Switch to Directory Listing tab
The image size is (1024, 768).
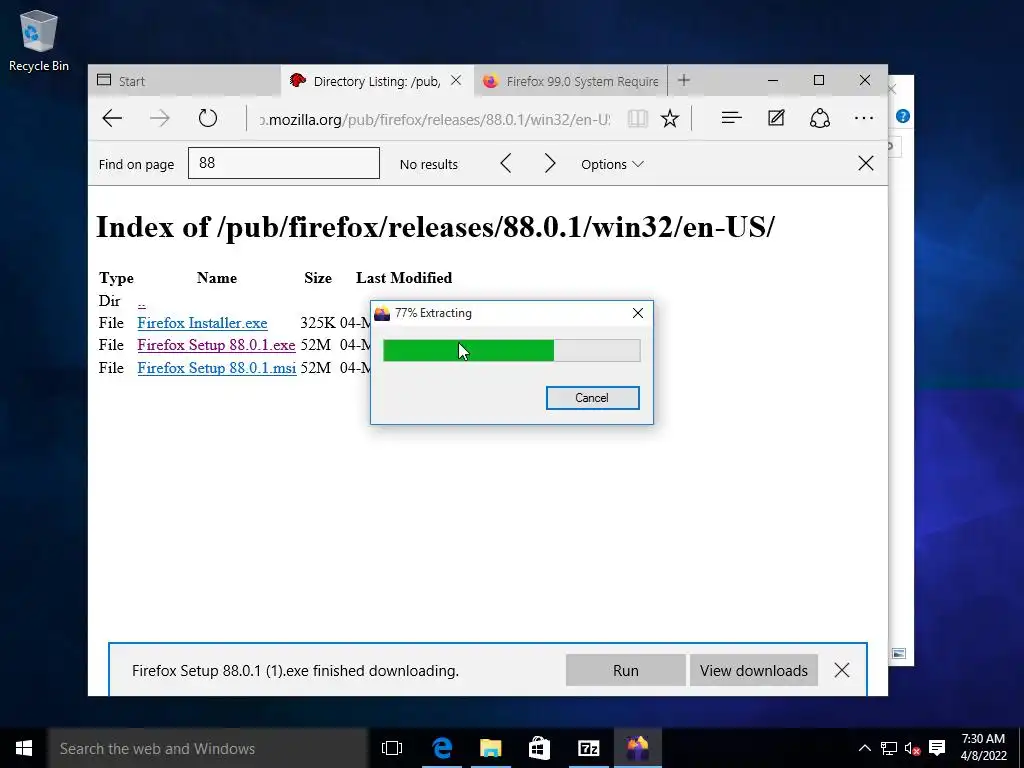[x=377, y=81]
